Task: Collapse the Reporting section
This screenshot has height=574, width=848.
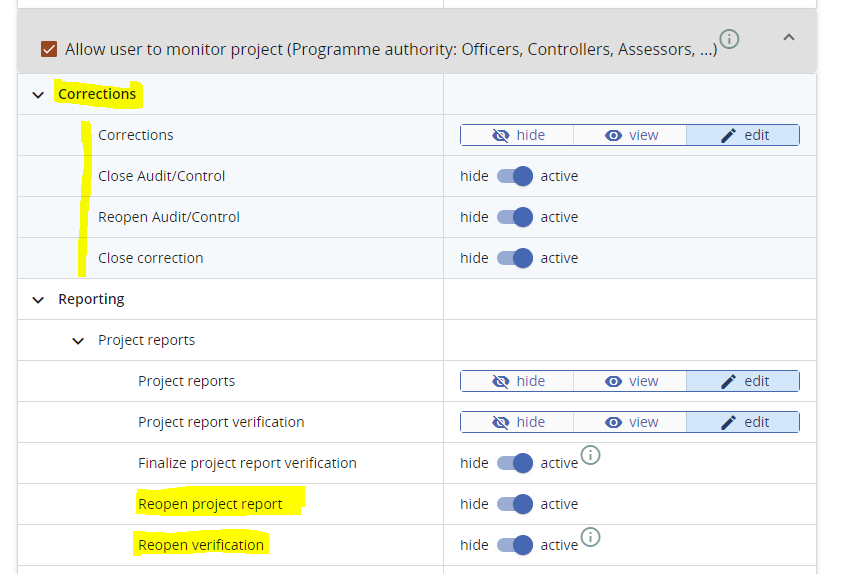Action: coord(39,299)
